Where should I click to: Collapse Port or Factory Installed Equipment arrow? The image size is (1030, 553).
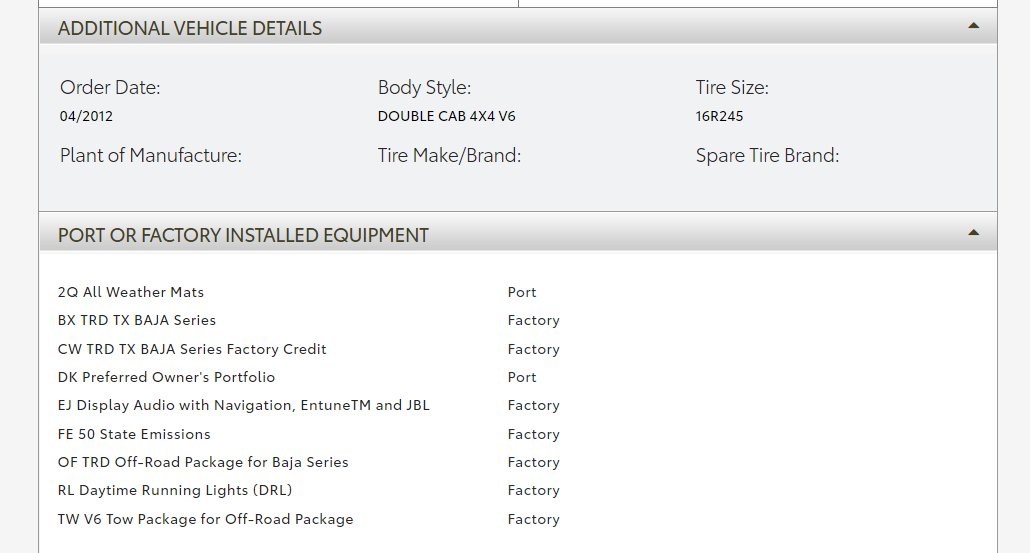tap(973, 233)
